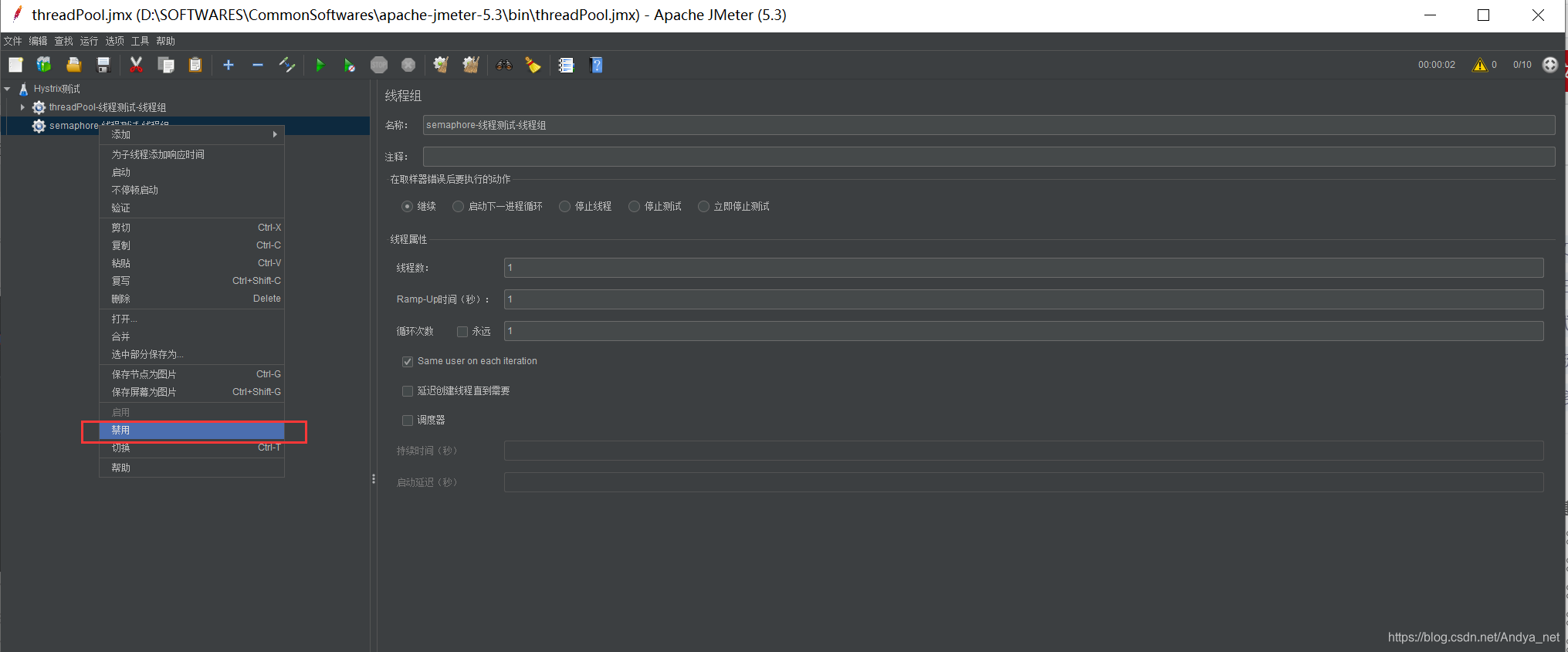Choose 启动 in the context menu
The width and height of the screenshot is (1568, 652).
pyautogui.click(x=192, y=172)
